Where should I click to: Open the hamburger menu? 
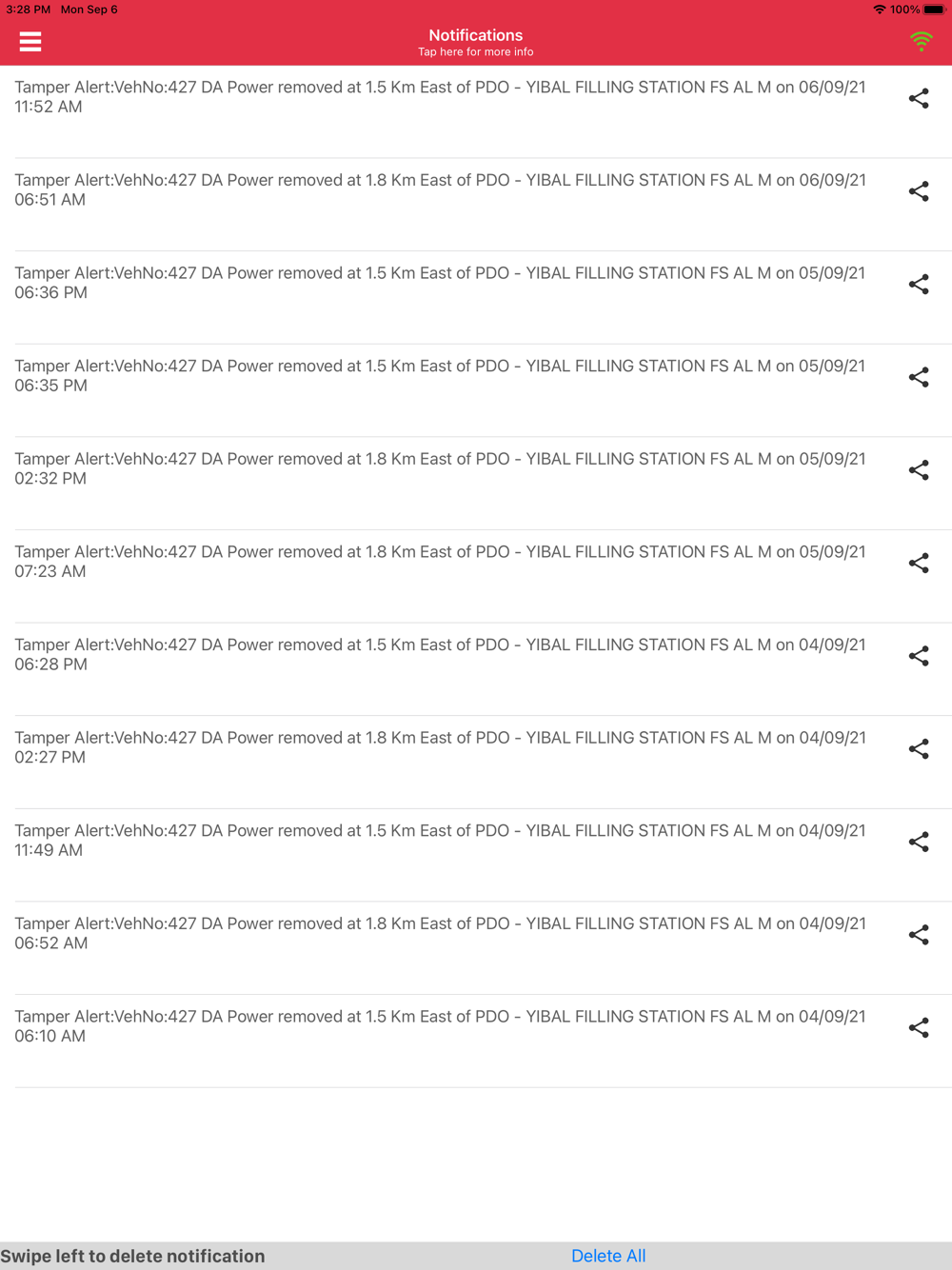coord(30,42)
